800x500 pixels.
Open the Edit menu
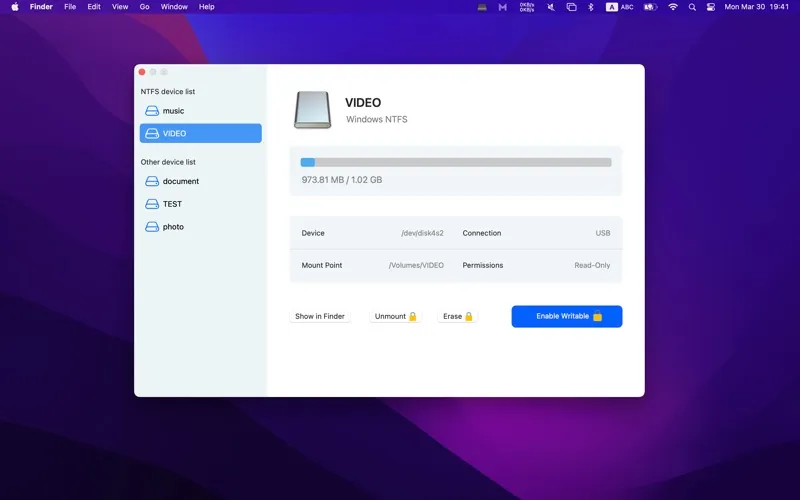coord(94,7)
